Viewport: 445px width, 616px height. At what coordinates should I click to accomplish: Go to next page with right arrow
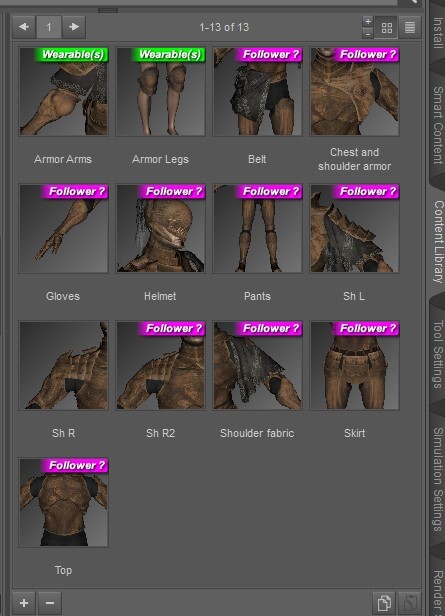pos(74,27)
